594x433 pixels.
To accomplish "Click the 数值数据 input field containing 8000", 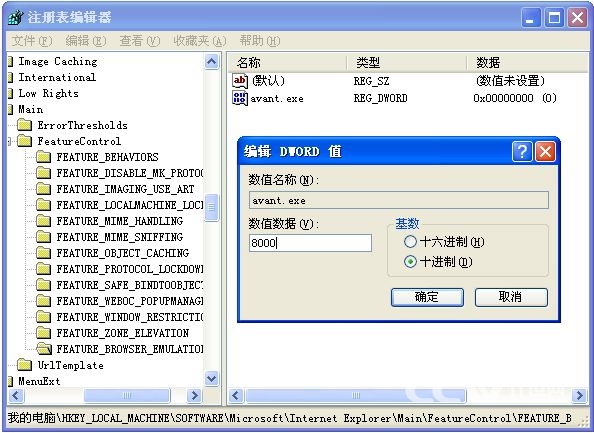I will click(x=310, y=243).
